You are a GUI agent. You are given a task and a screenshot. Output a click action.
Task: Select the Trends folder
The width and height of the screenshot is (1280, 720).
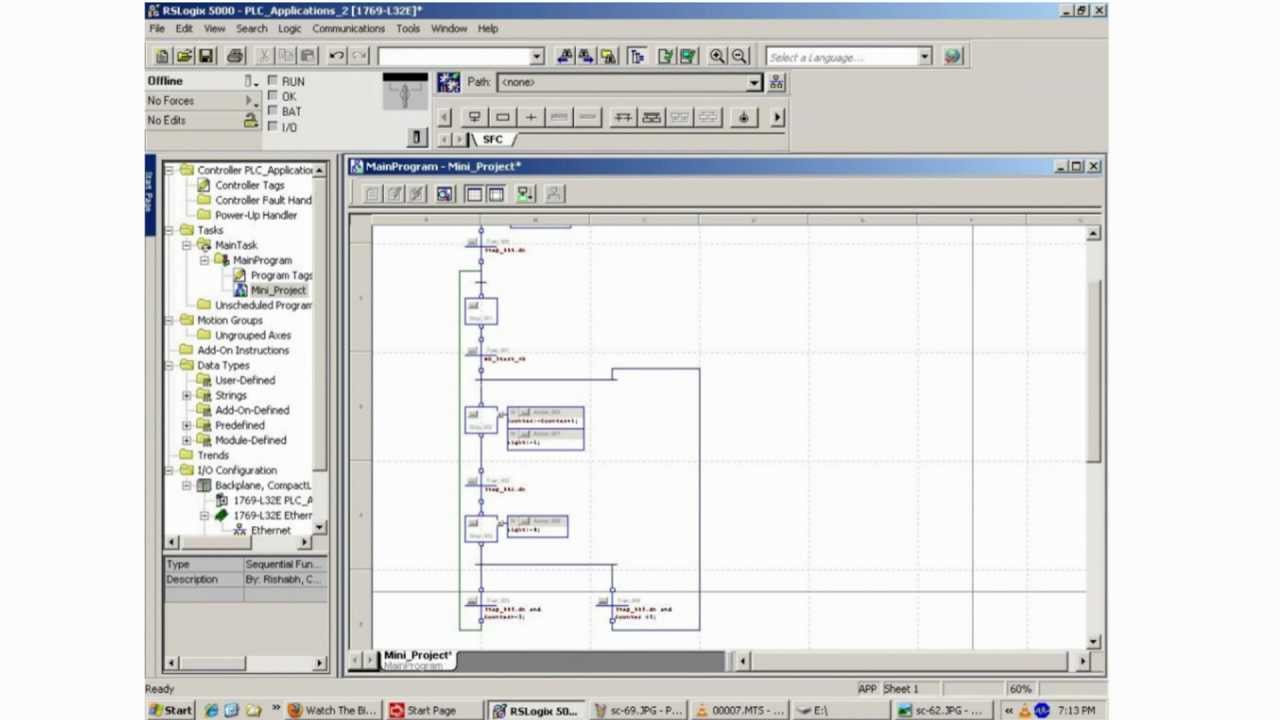coord(213,455)
